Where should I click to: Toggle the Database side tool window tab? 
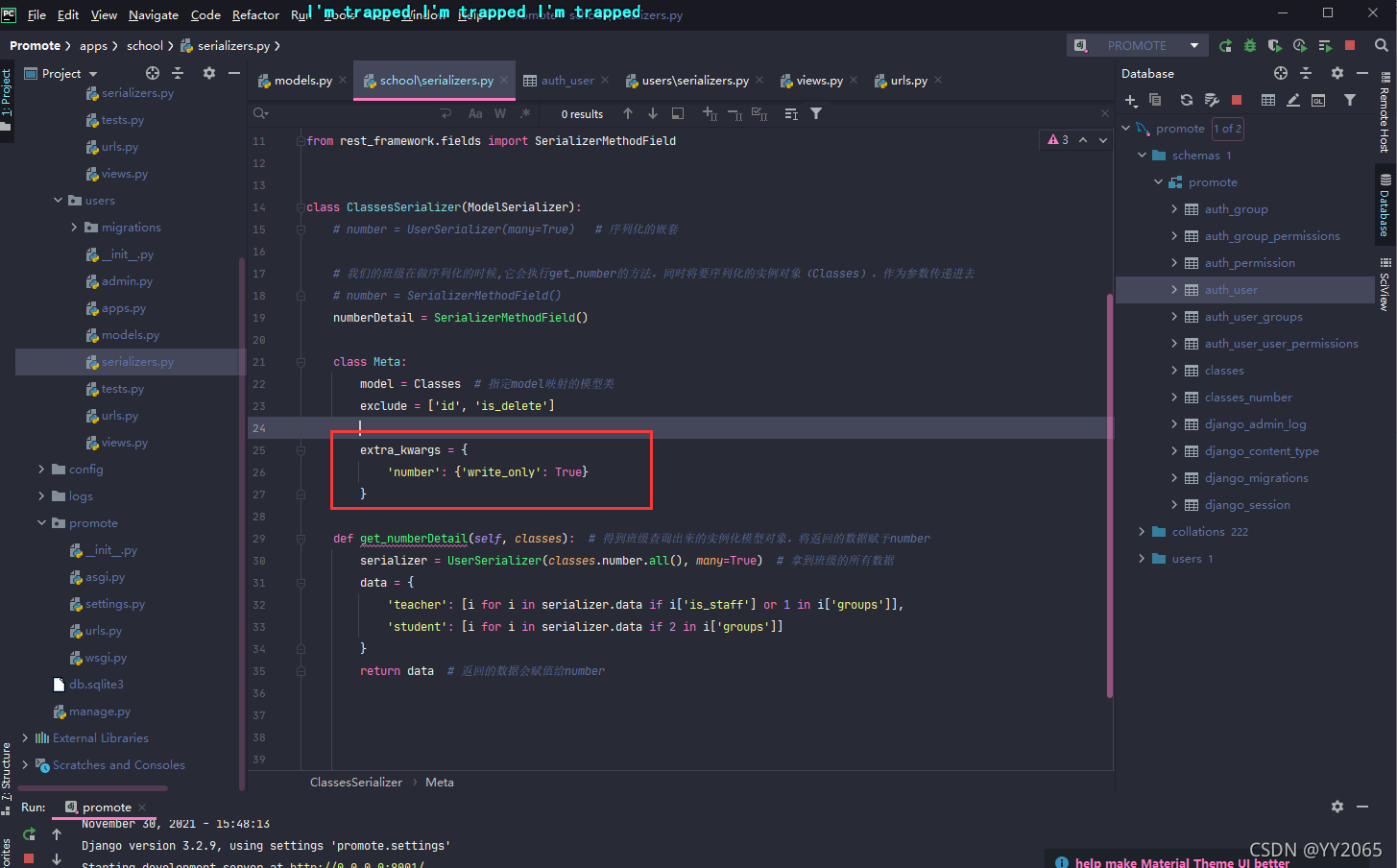coord(1385,206)
